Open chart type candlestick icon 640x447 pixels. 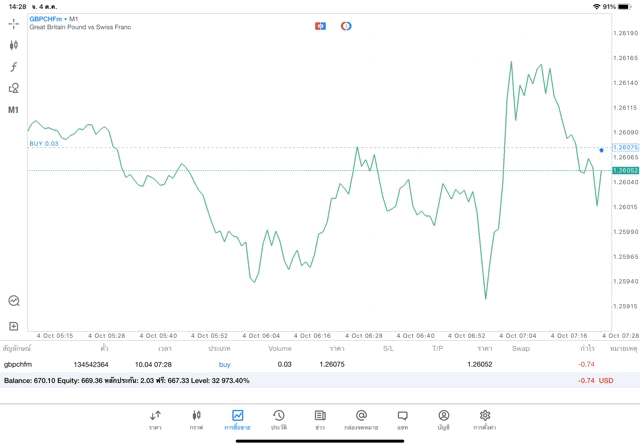(14, 45)
